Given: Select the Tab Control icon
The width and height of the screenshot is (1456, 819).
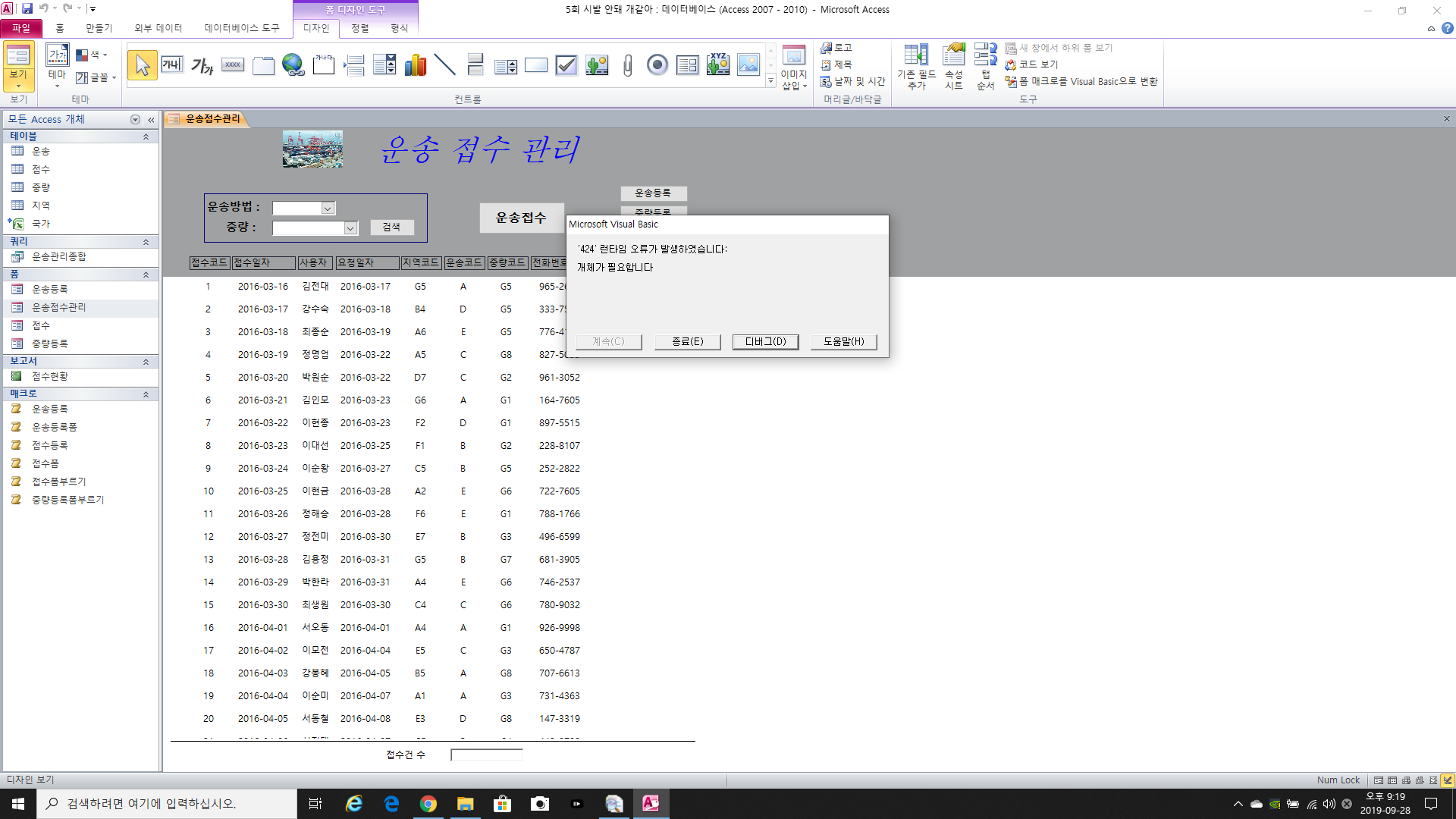Looking at the screenshot, I should 263,65.
